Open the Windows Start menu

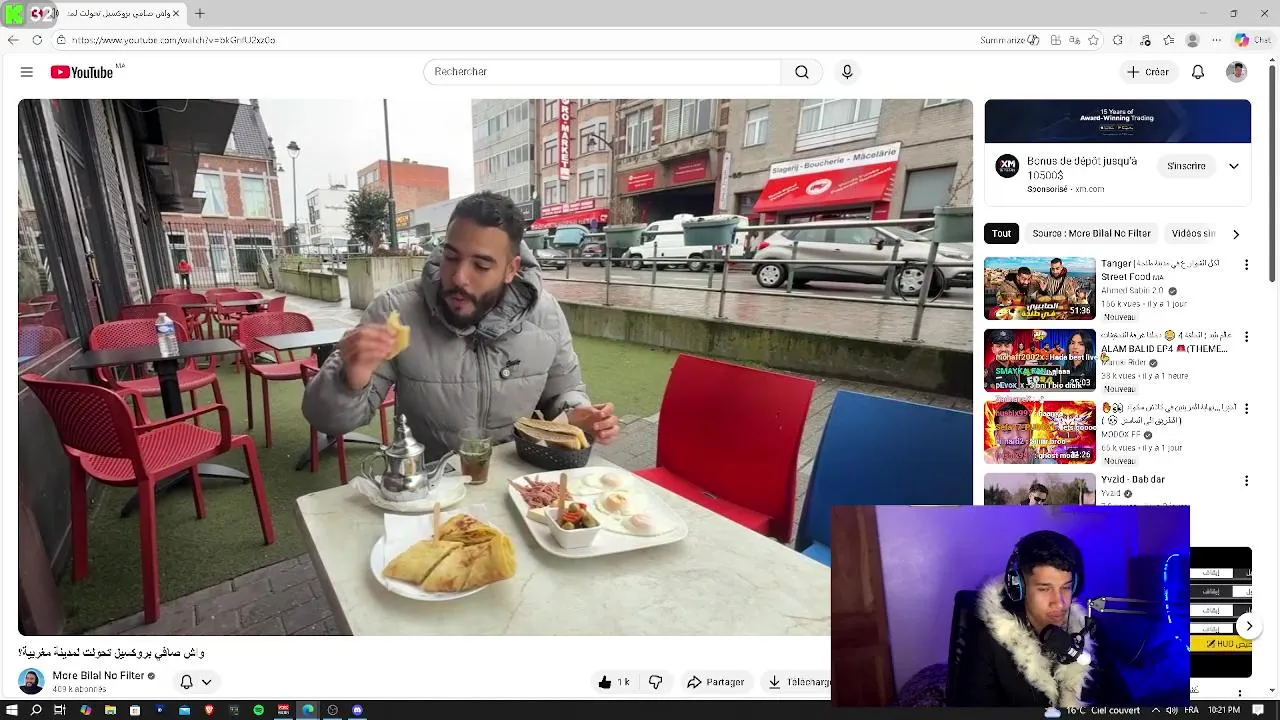pyautogui.click(x=12, y=710)
